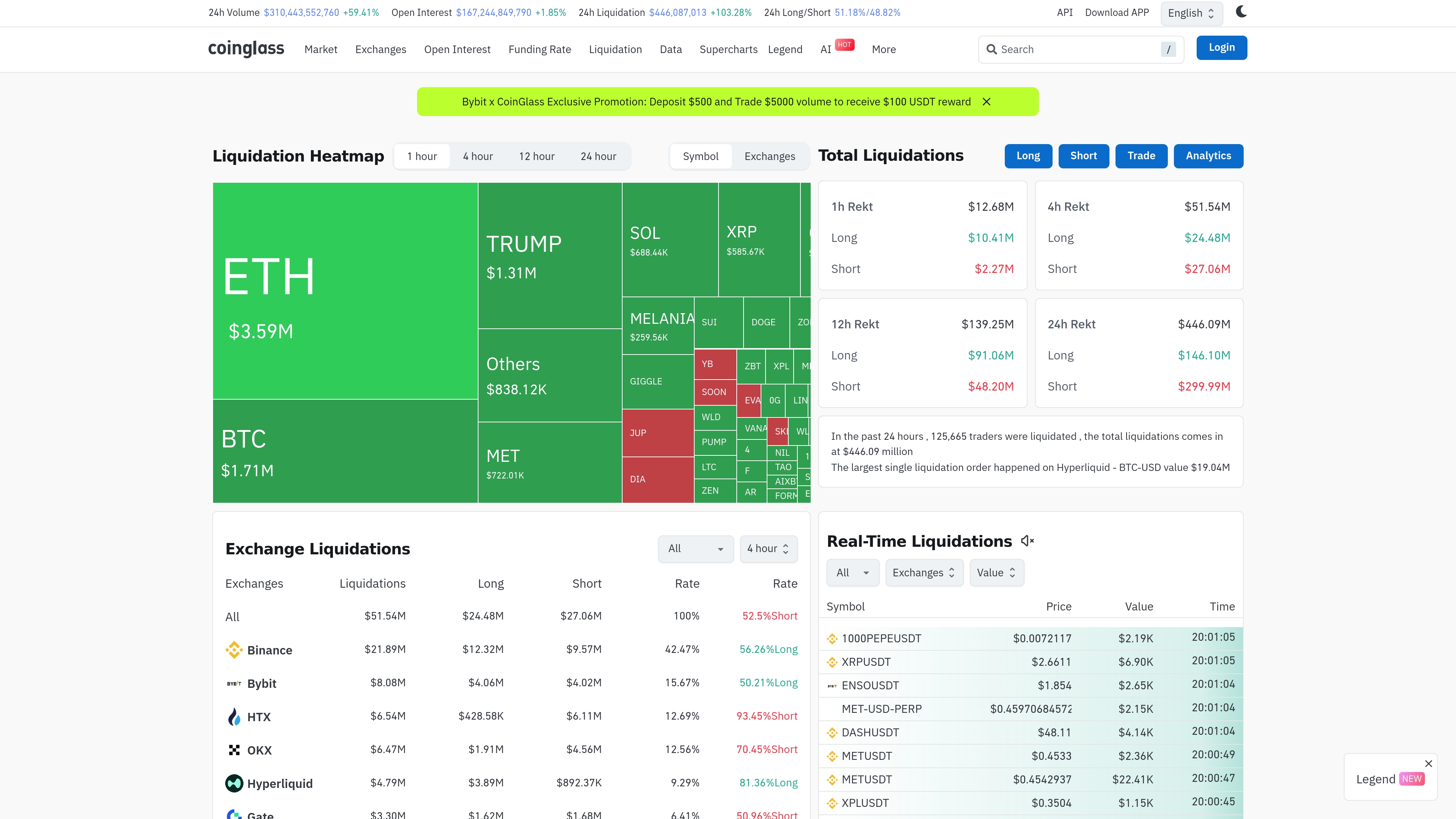The width and height of the screenshot is (1456, 819).
Task: Toggle dark mode moon icon
Action: (1241, 12)
